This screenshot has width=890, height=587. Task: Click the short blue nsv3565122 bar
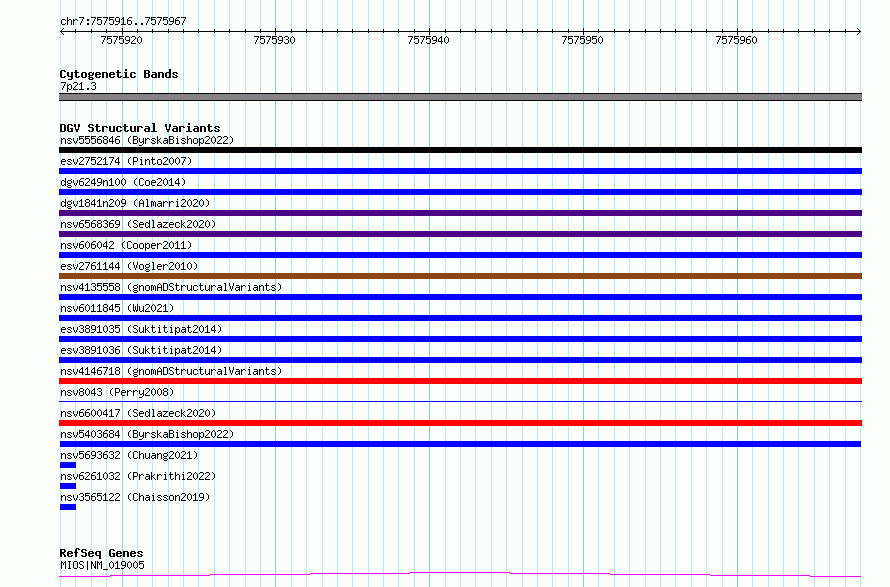point(68,507)
